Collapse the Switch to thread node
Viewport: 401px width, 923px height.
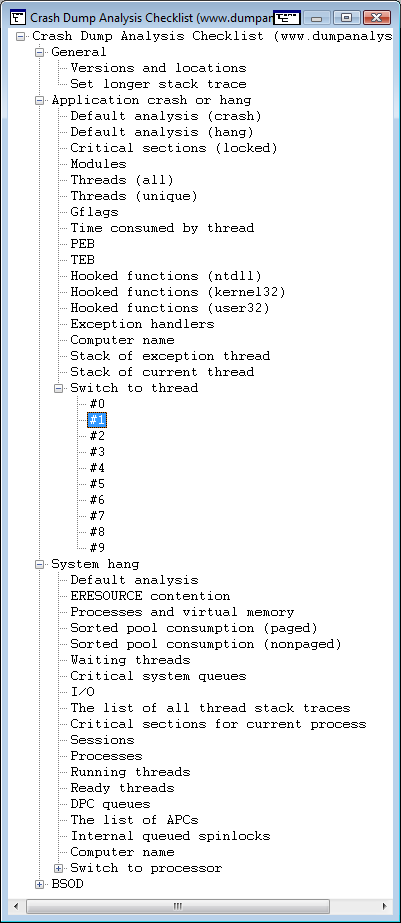(x=58, y=389)
